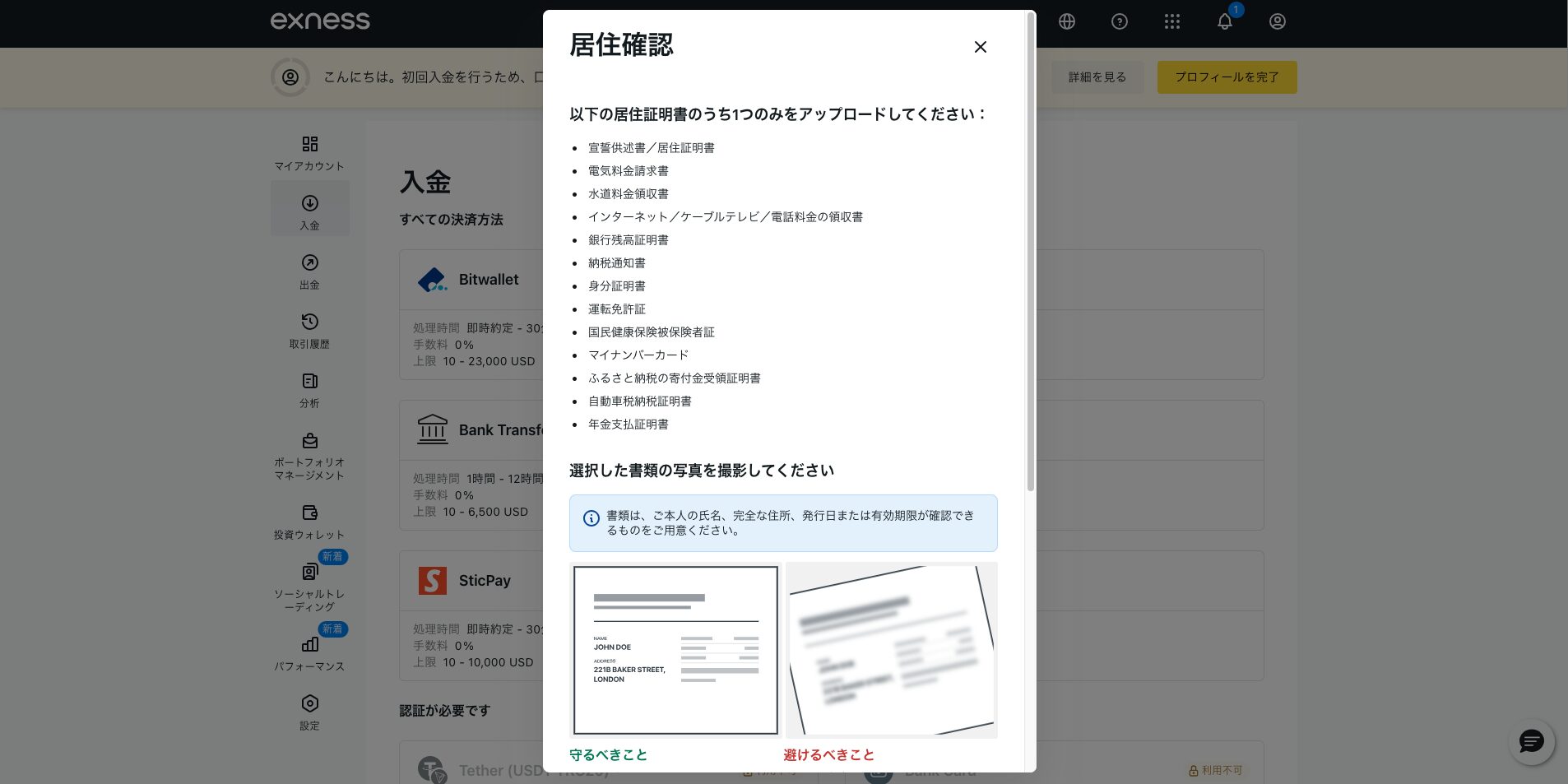This screenshot has height=784, width=1568.
Task: Open the user profile icon in header
Action: (1278, 22)
